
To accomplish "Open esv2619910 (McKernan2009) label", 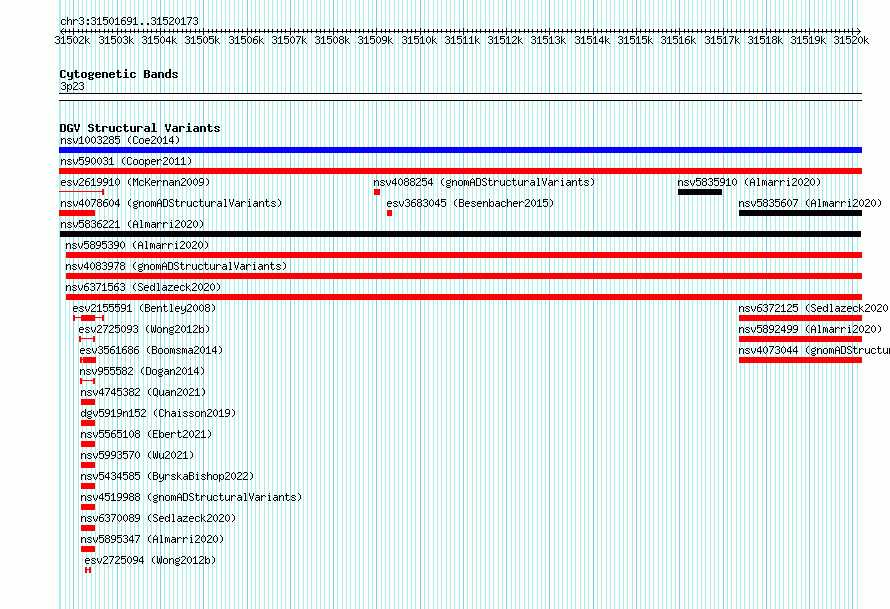I will tap(135, 182).
